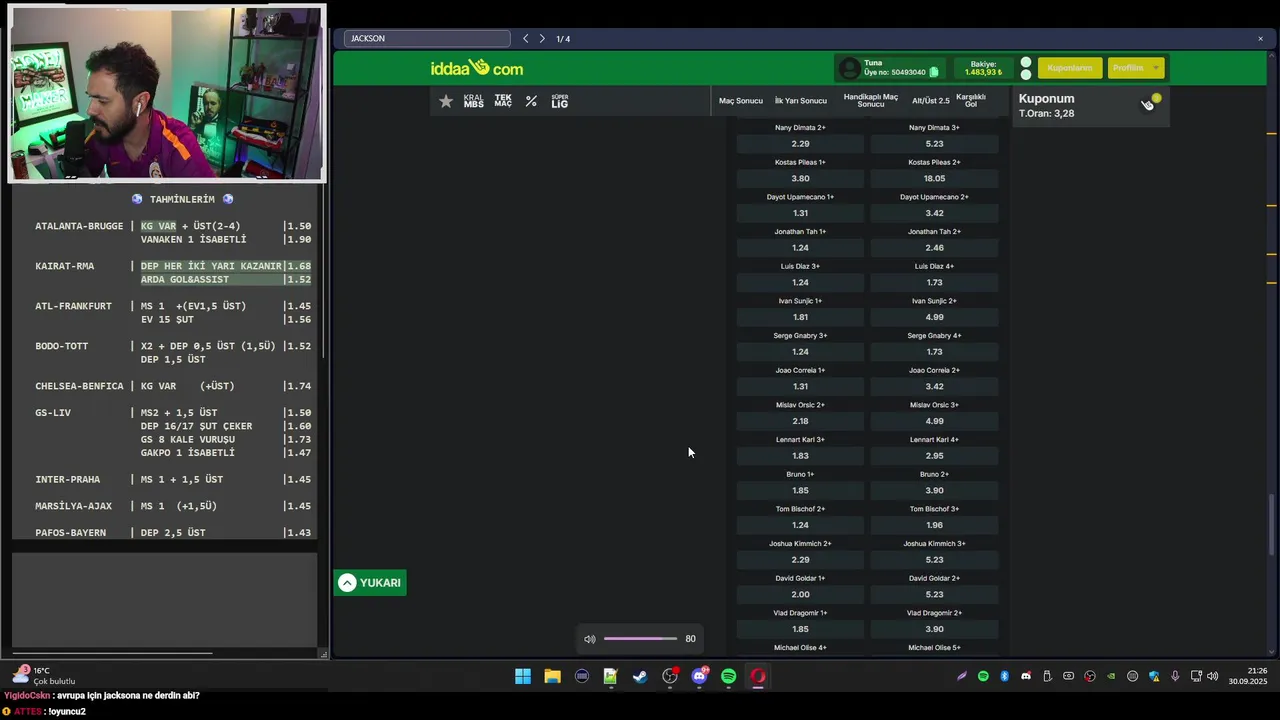Click the PAFOS-BAYERN prediction row
This screenshot has width=1280, height=720.
click(173, 533)
